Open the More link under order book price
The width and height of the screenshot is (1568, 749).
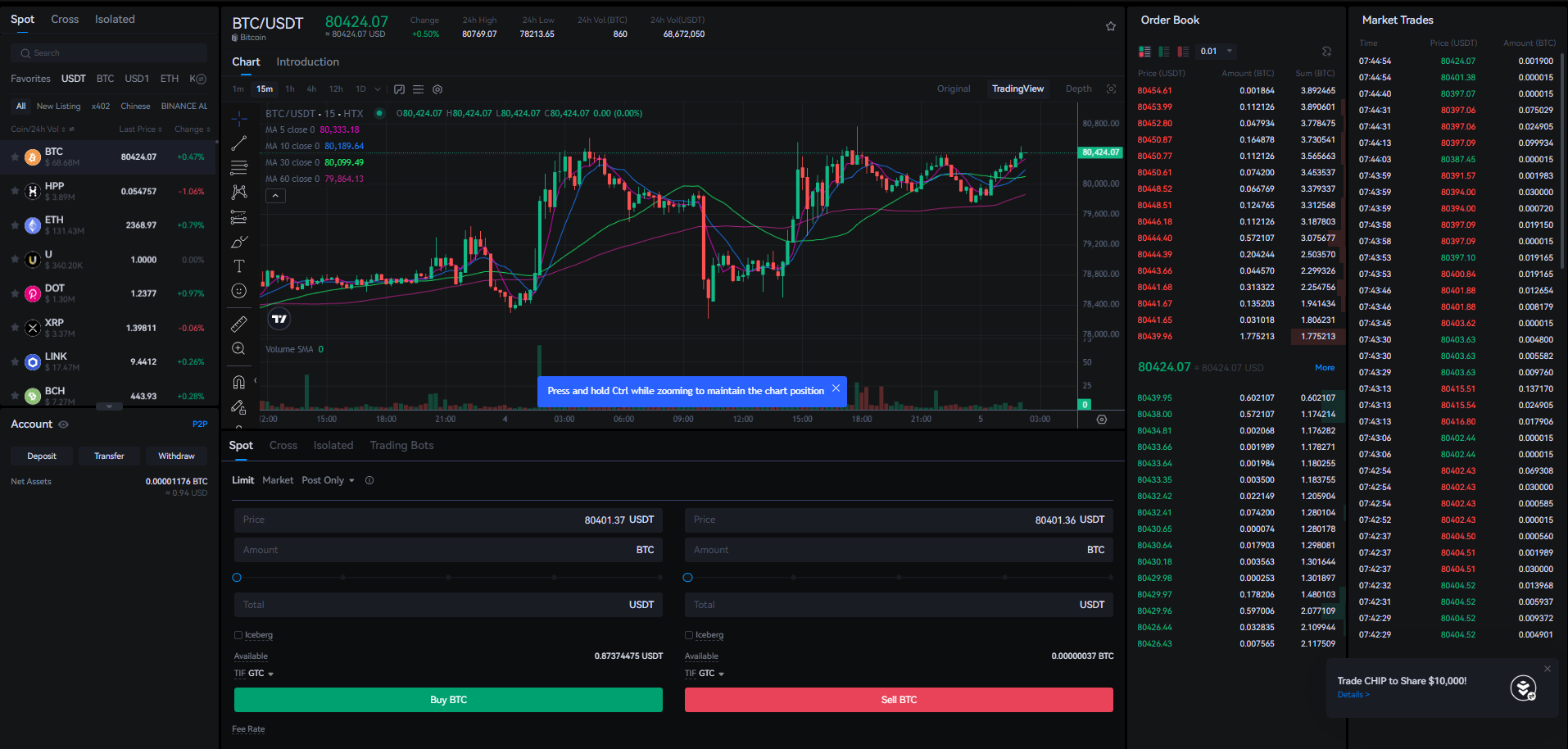(1325, 368)
